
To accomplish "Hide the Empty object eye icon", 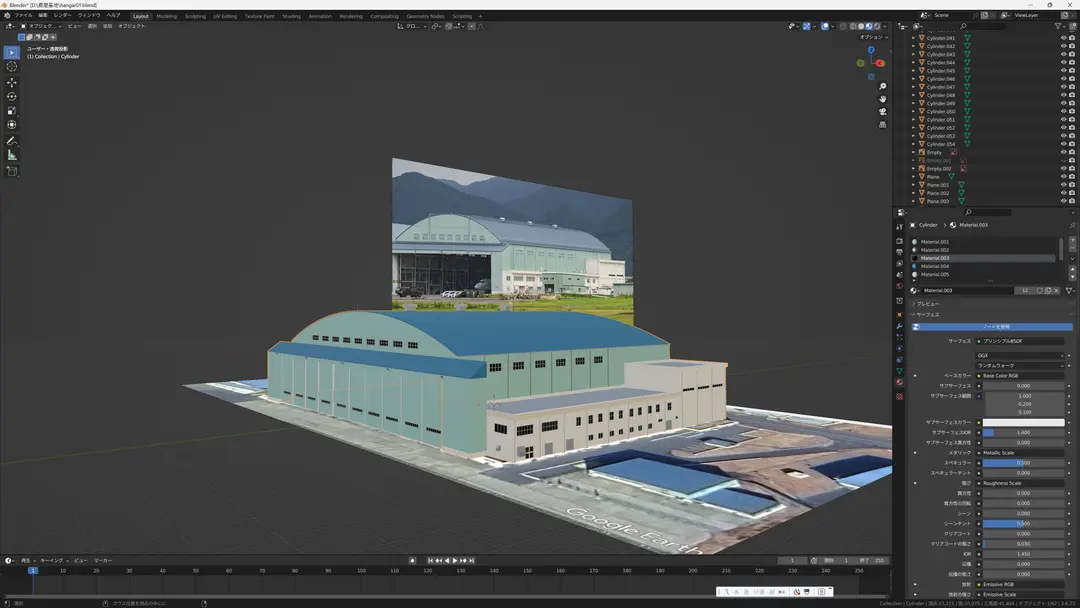I will coord(1063,152).
